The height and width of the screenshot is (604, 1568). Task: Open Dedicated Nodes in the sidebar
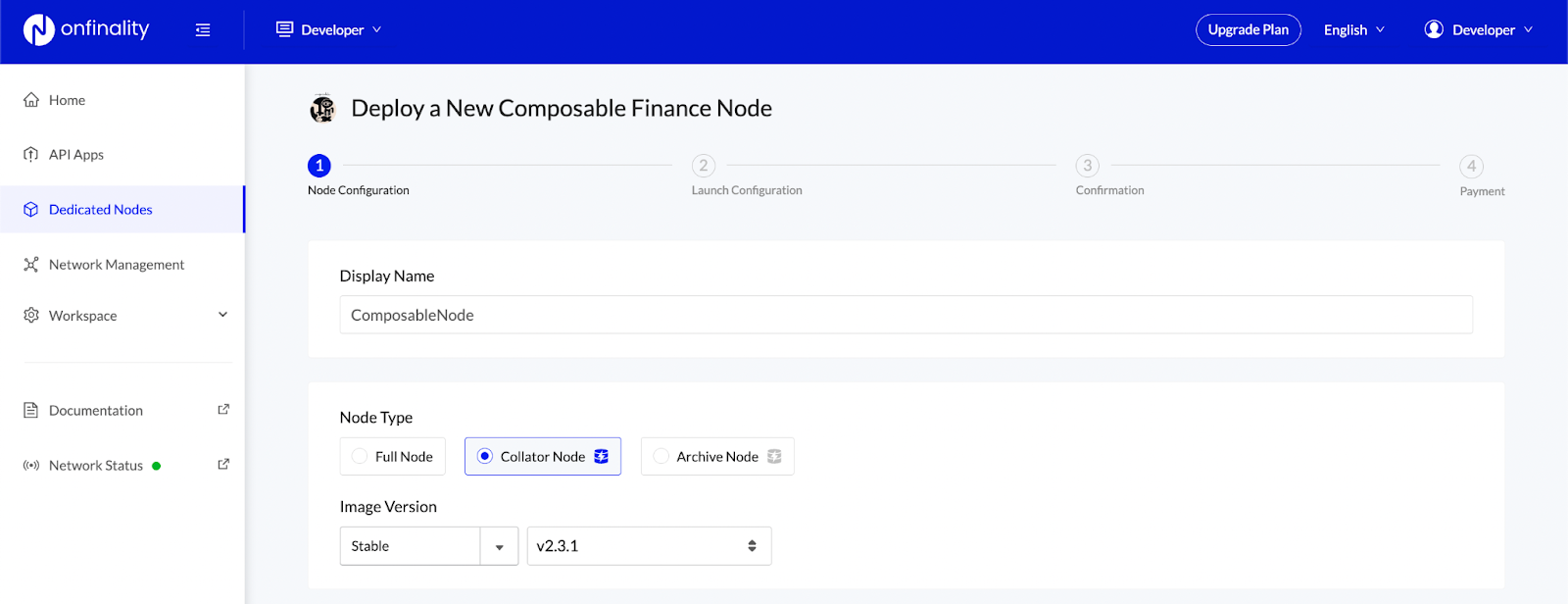122,210
